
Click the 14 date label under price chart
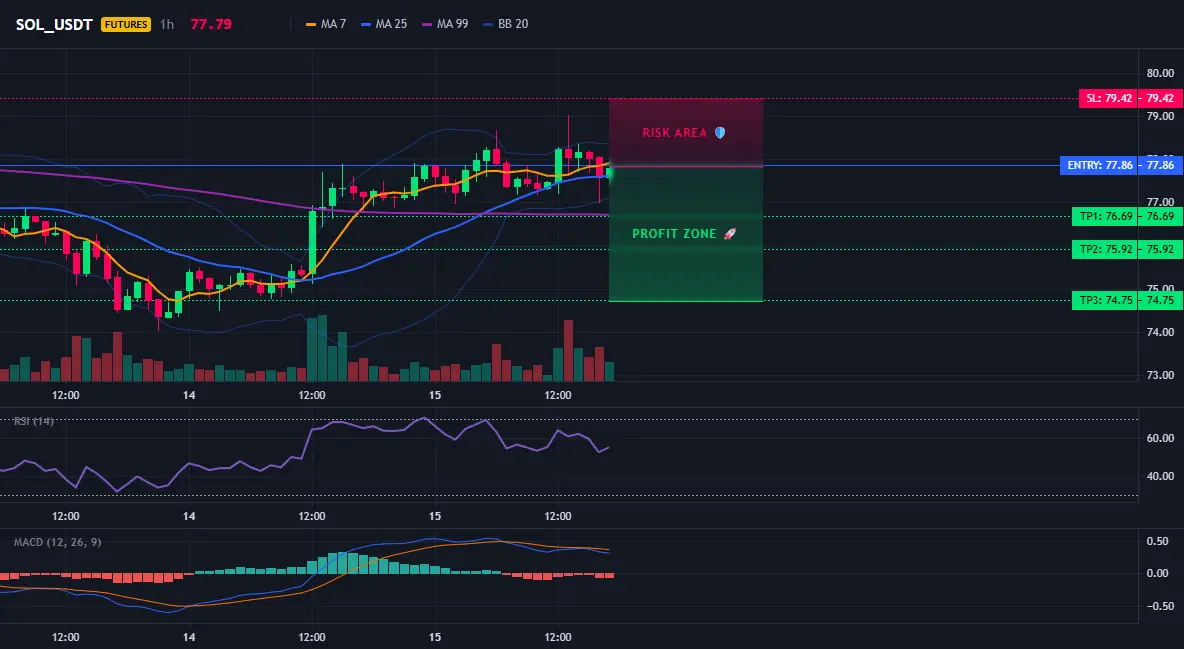pyautogui.click(x=189, y=395)
